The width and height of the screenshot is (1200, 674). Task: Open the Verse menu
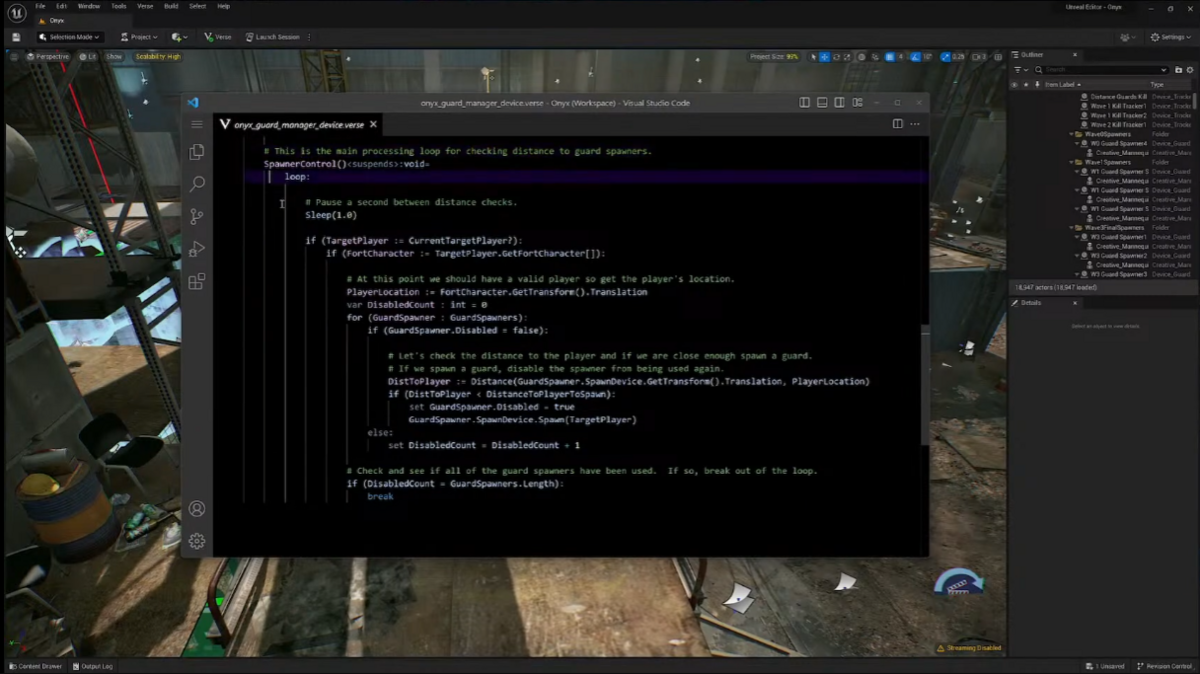(x=145, y=6)
